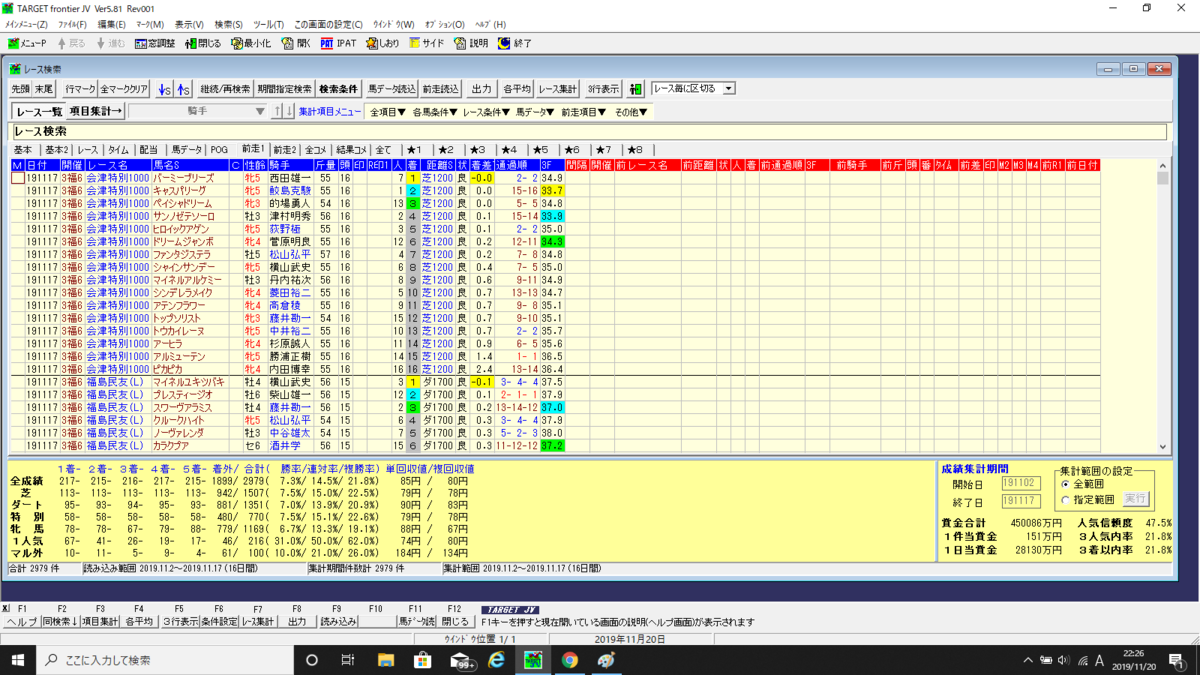Screen dimensions: 1200x675
Task: Open しおり bookmark toolbar icon
Action: [x=382, y=43]
